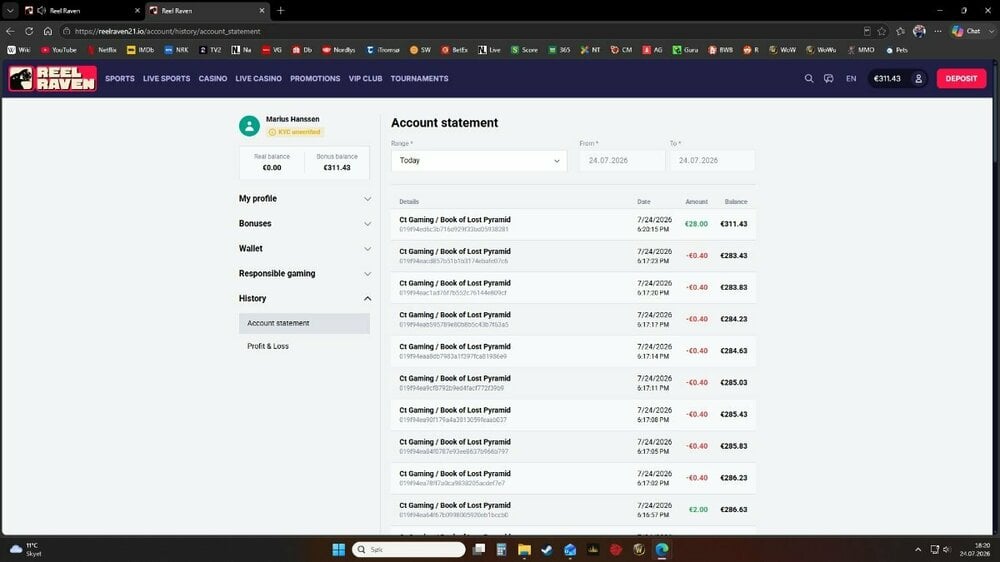
Task: Open the YouTube bookmark
Action: [59, 50]
